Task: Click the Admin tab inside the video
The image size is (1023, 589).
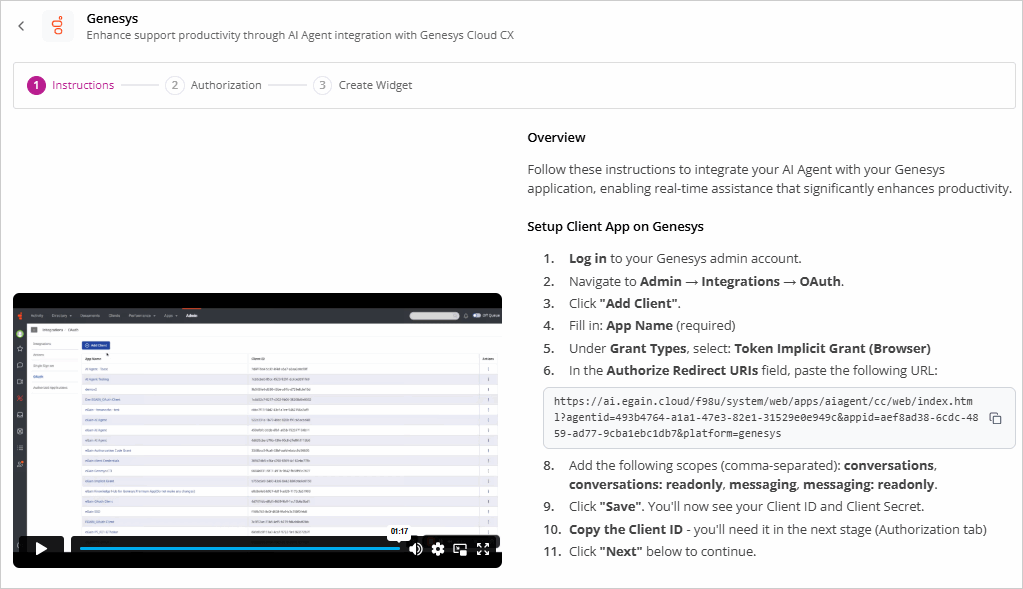Action: click(x=191, y=316)
